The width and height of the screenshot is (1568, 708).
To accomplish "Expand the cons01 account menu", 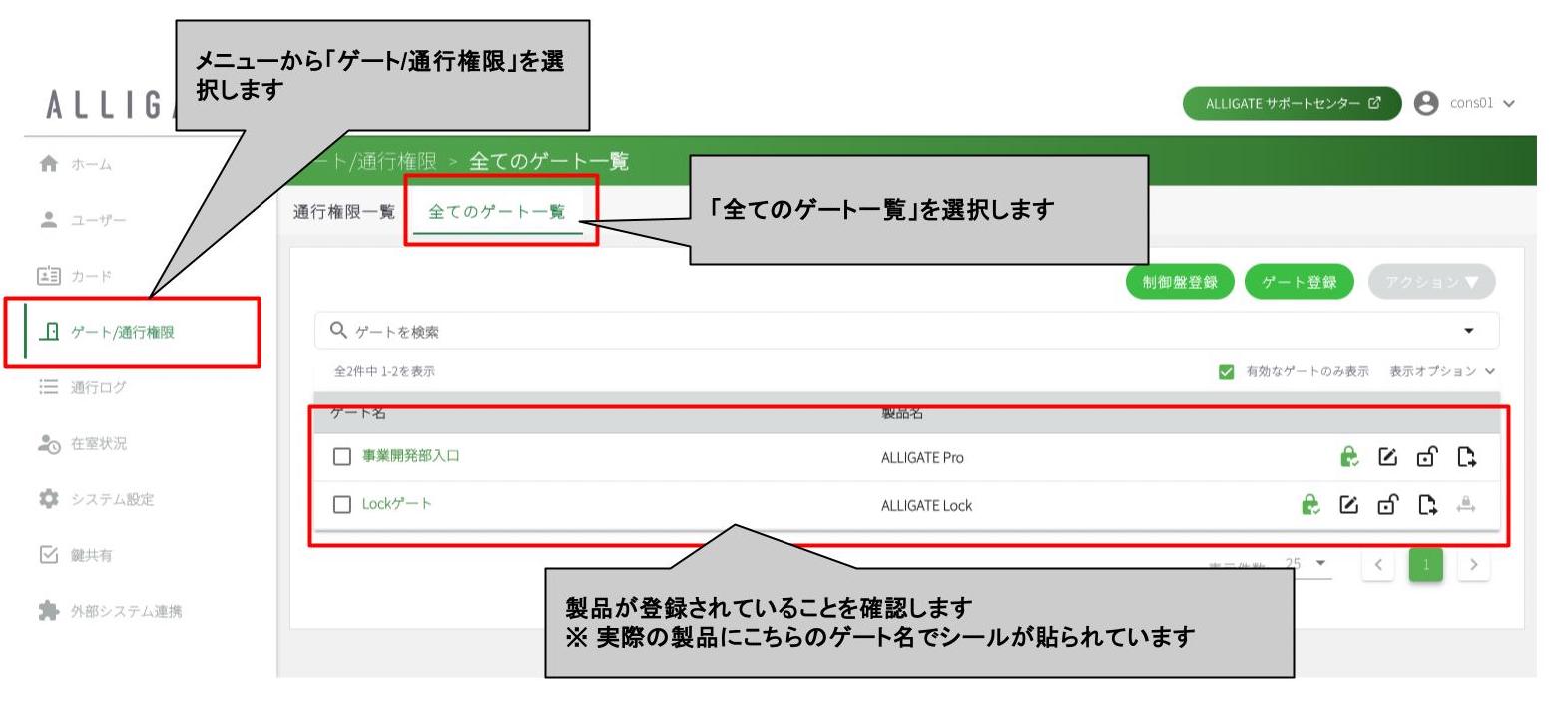I will (1482, 103).
